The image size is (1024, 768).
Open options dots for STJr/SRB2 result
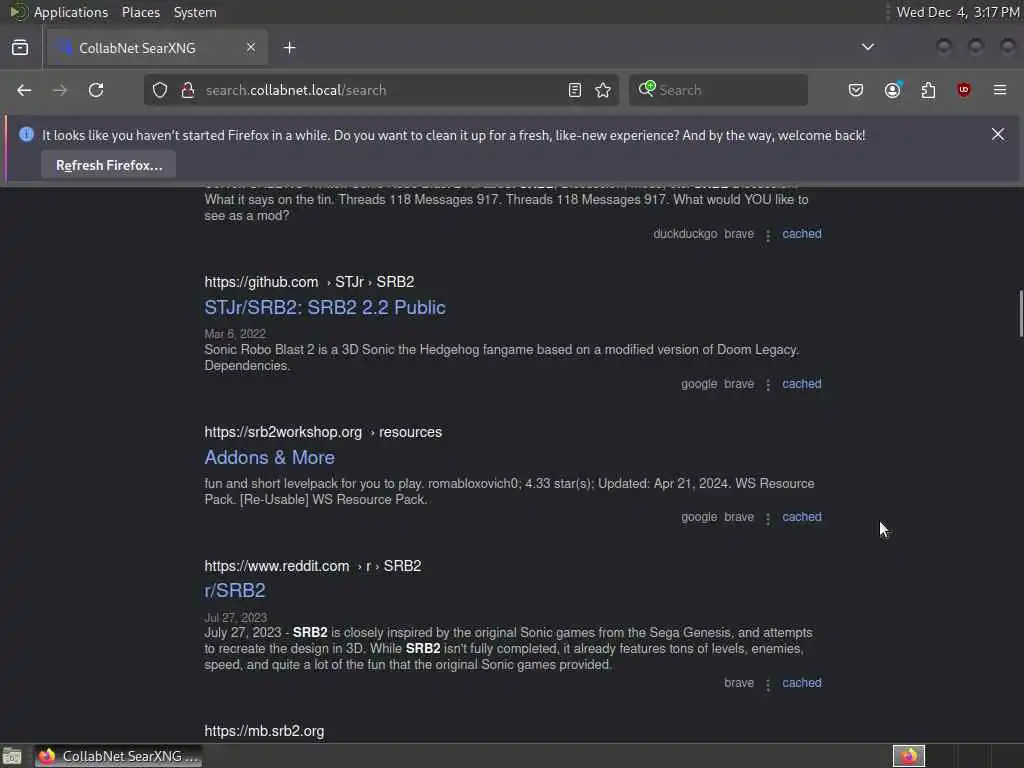pyautogui.click(x=768, y=385)
